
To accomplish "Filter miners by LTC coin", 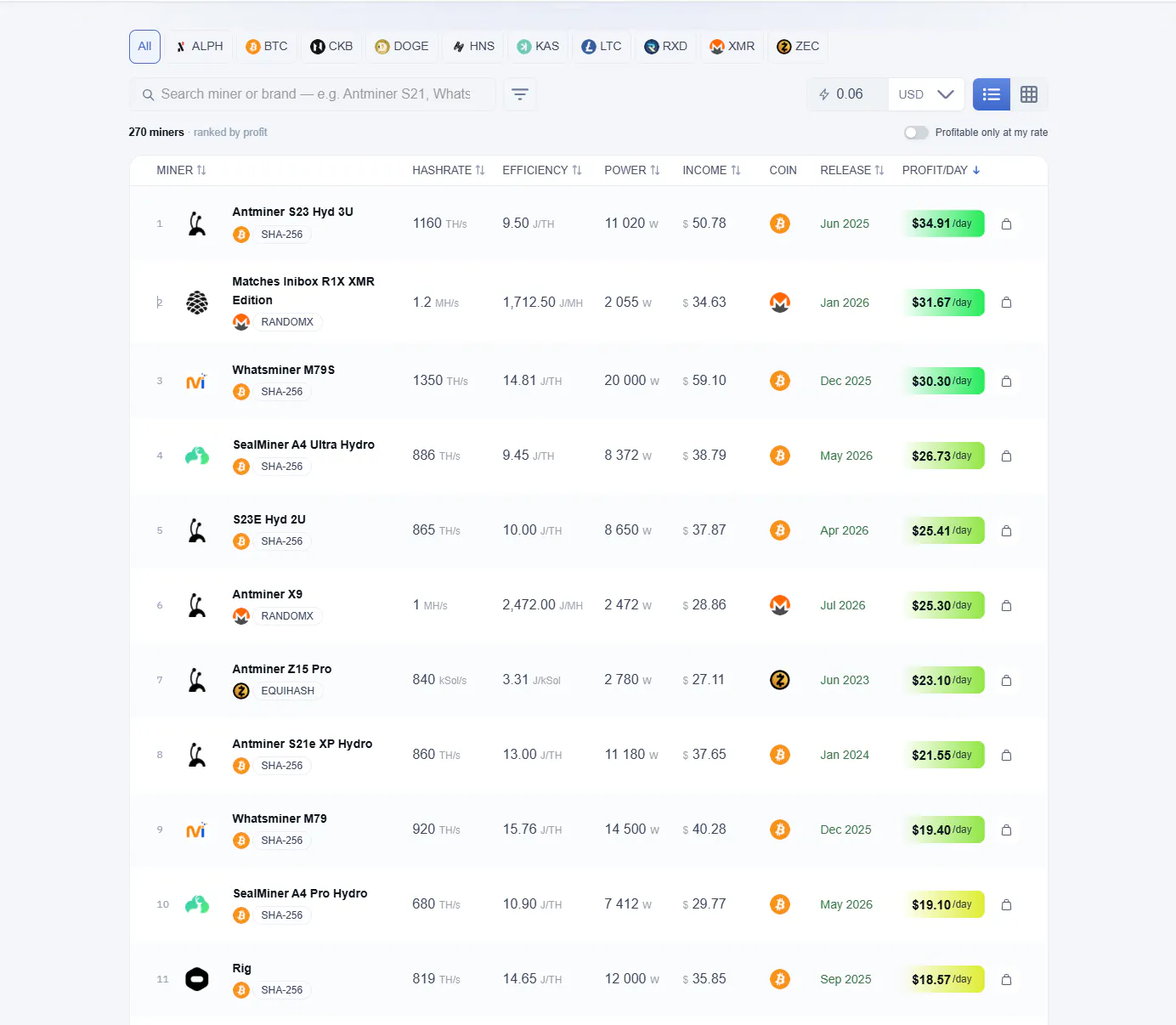I will tap(602, 47).
